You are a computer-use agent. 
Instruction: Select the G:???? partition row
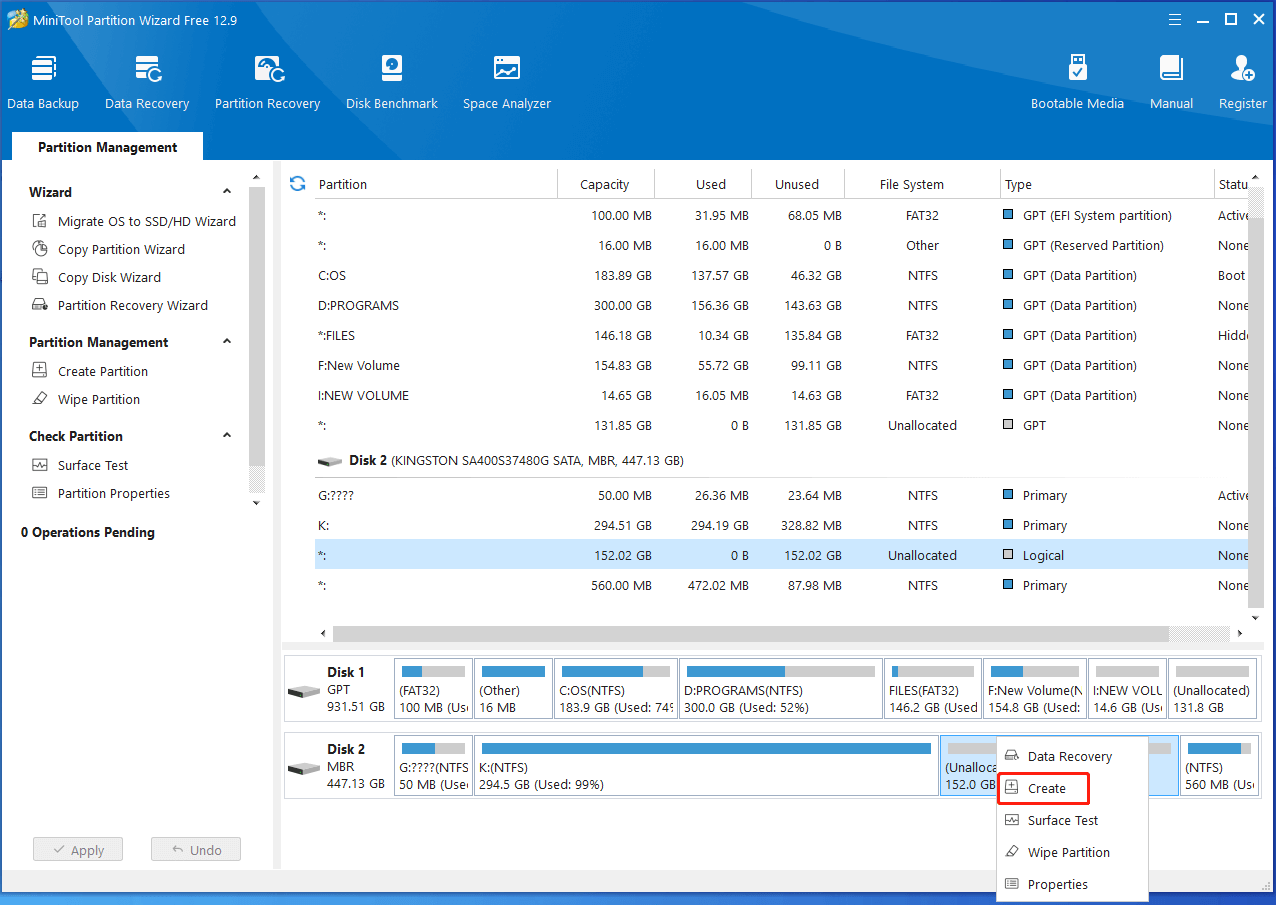(x=782, y=495)
